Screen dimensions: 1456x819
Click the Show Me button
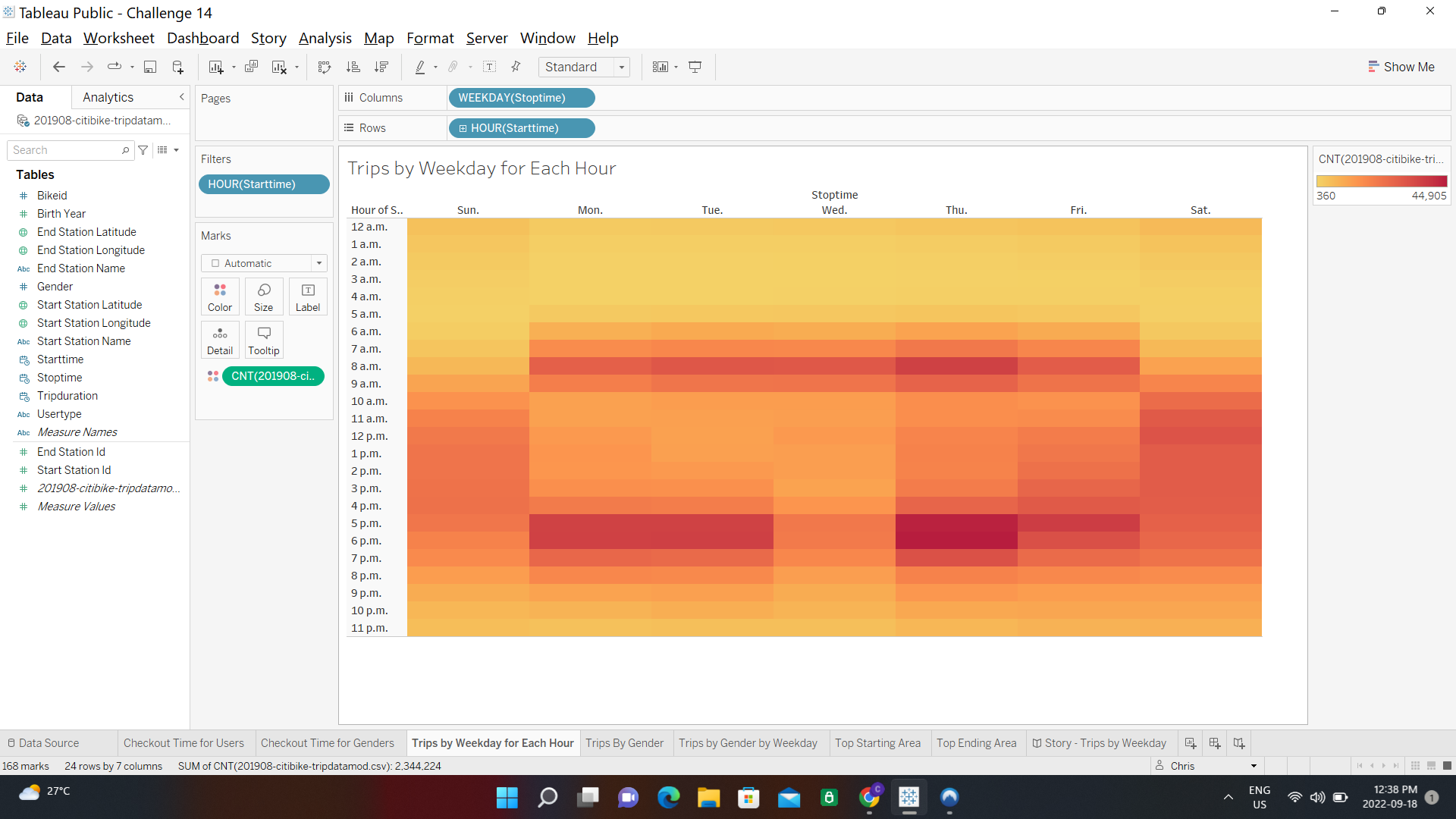1401,67
